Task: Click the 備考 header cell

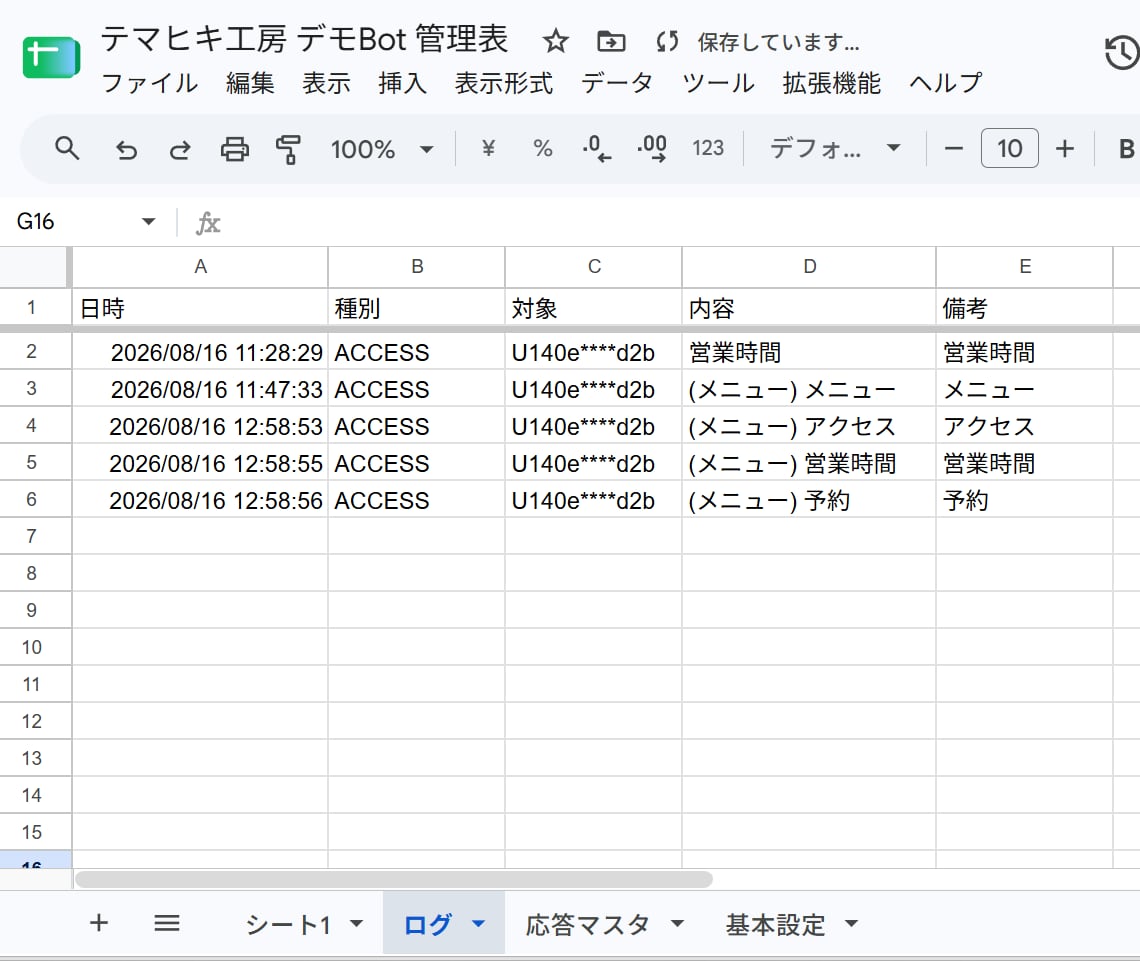Action: [1025, 308]
